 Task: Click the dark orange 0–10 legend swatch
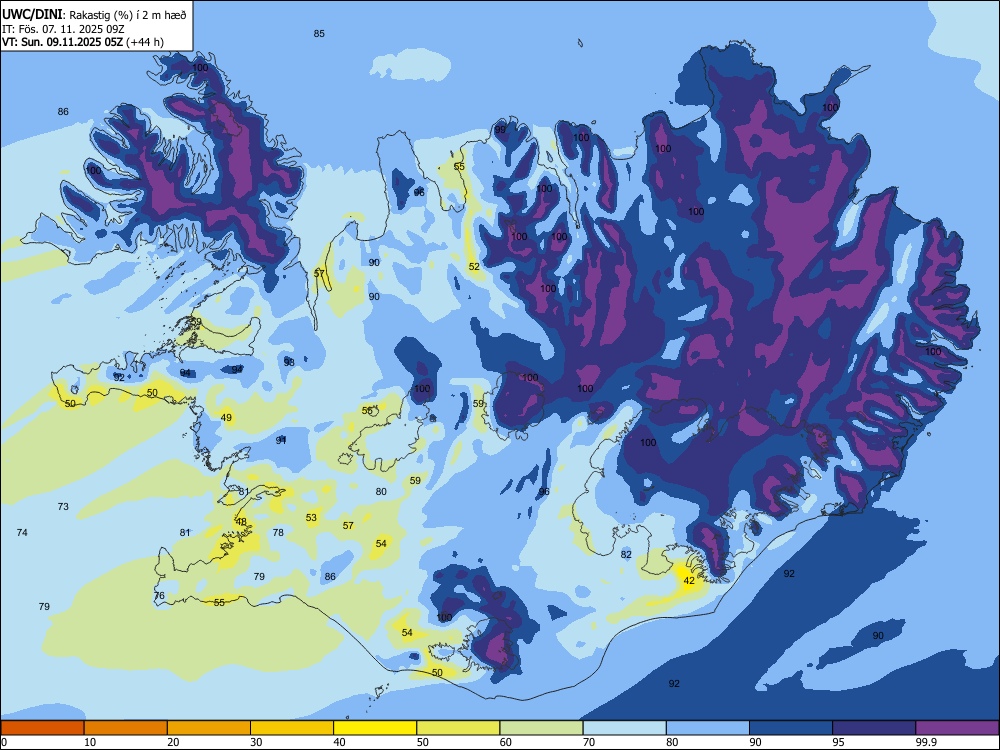tap(42, 728)
